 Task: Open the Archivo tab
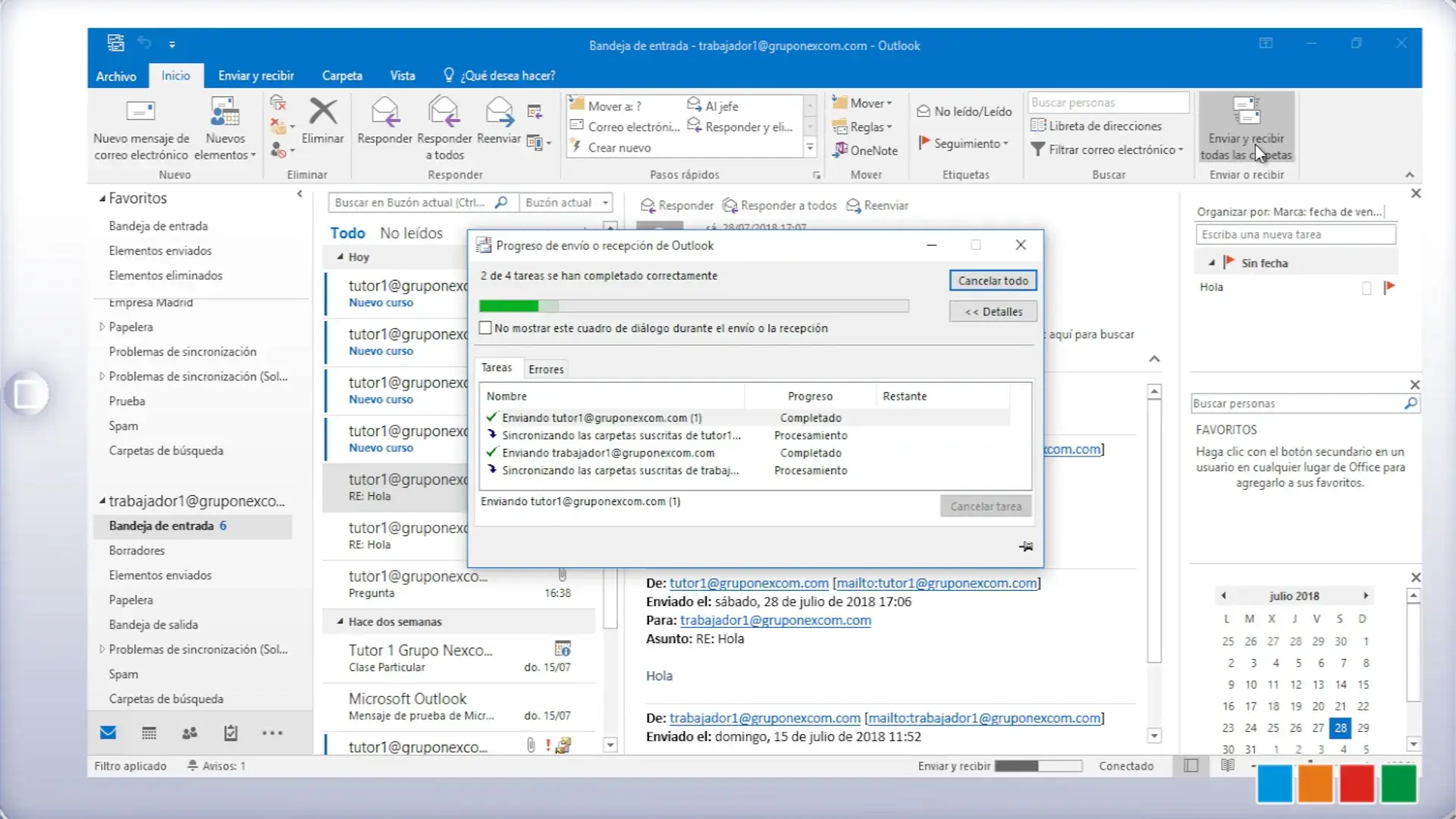click(116, 76)
